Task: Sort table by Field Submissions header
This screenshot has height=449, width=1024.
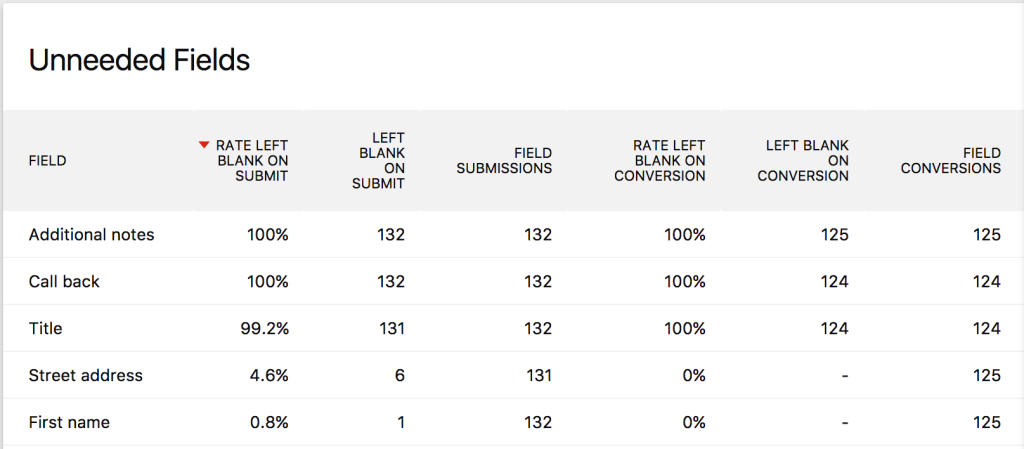Action: tap(504, 160)
